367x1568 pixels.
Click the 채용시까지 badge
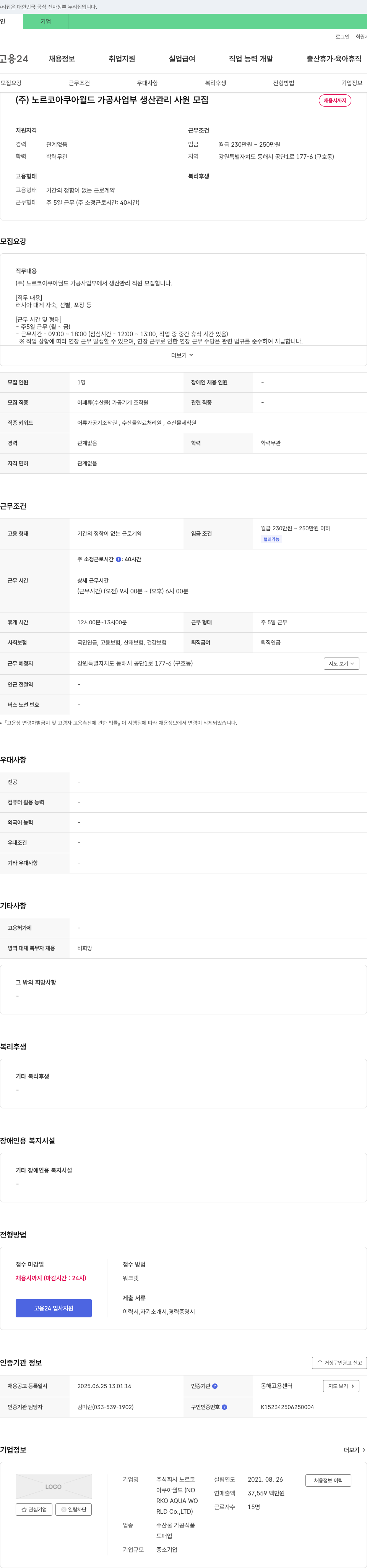335,100
